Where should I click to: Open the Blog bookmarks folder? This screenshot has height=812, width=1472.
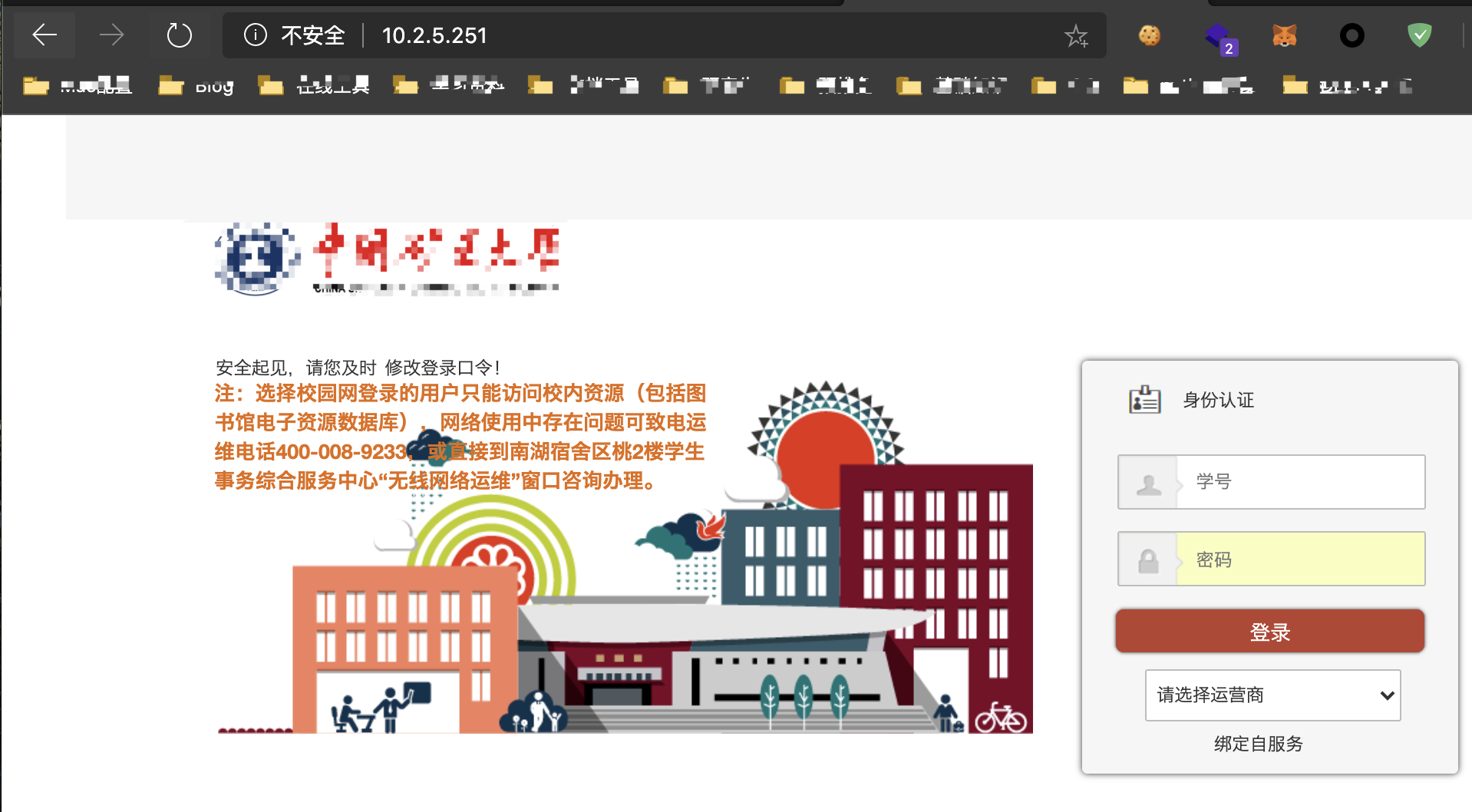tap(196, 86)
